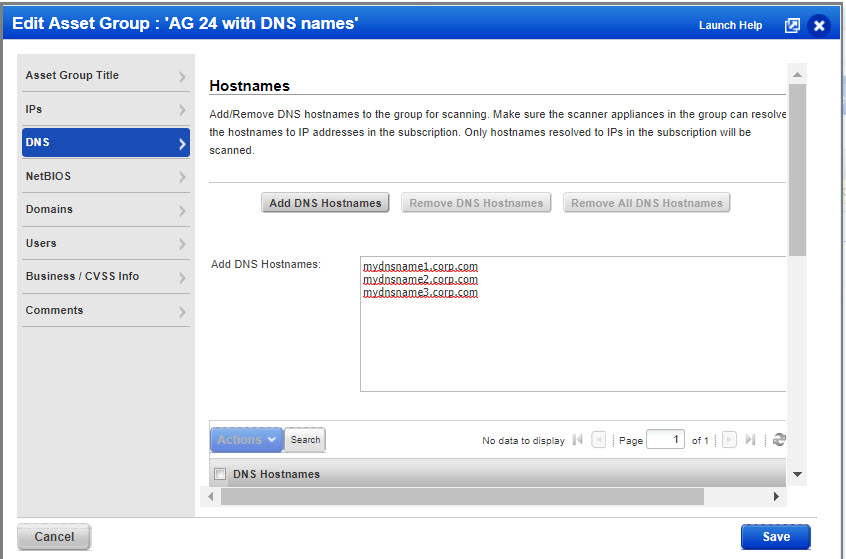
Task: Click the vertical scrollbar down arrow
Action: pos(797,474)
